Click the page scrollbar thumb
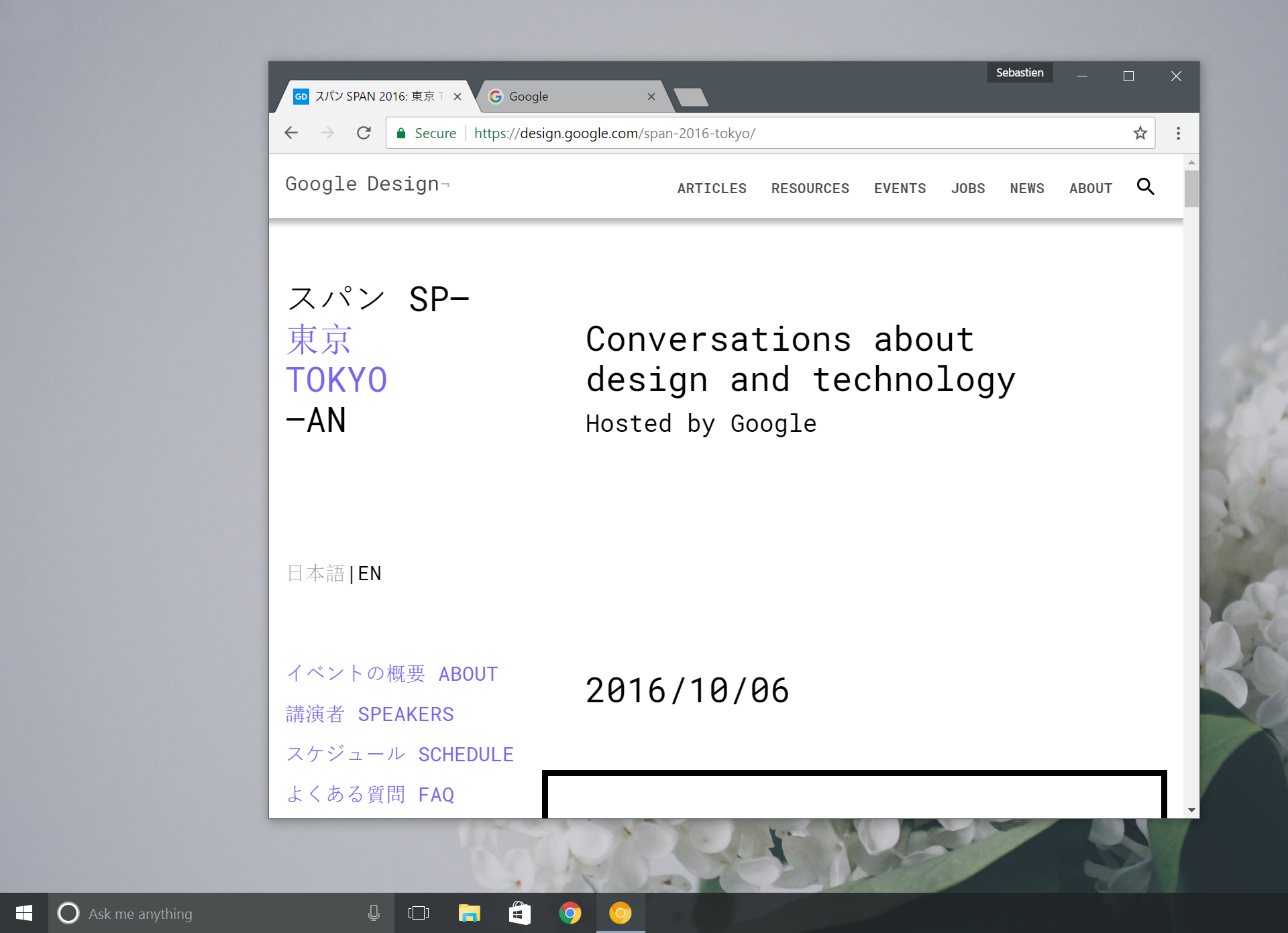 click(1191, 188)
